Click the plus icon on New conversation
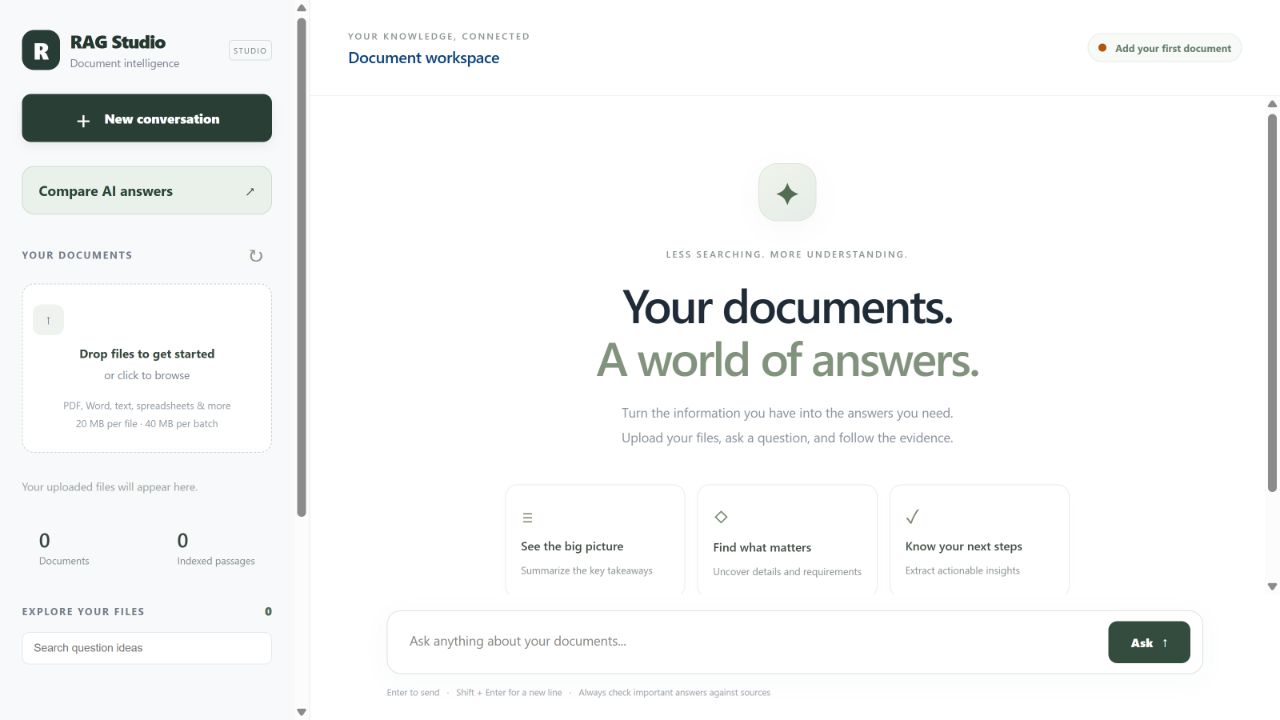This screenshot has height=720, width=1280. (x=83, y=120)
